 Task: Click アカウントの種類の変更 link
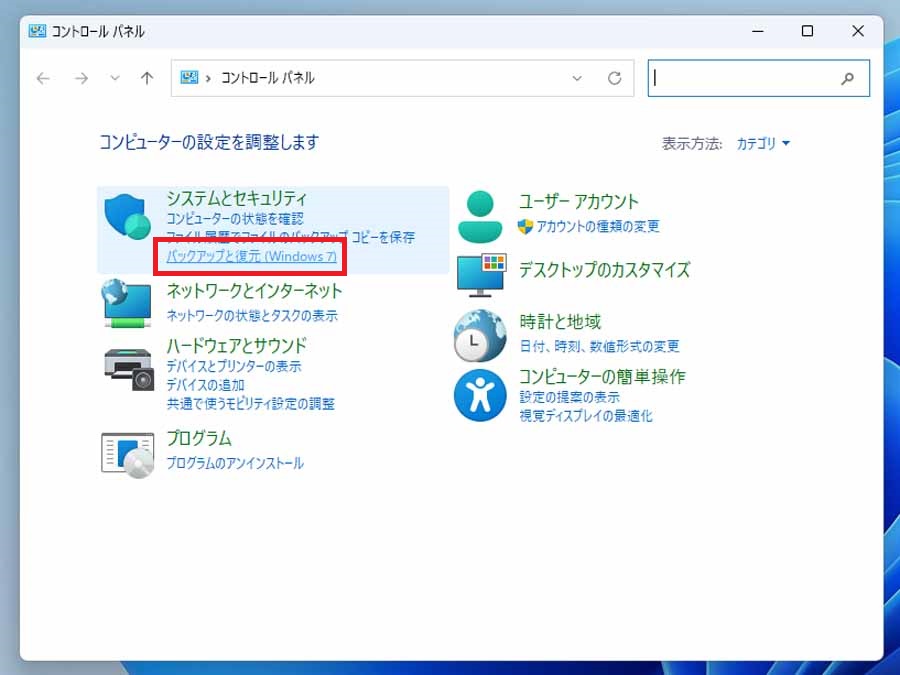(x=598, y=226)
